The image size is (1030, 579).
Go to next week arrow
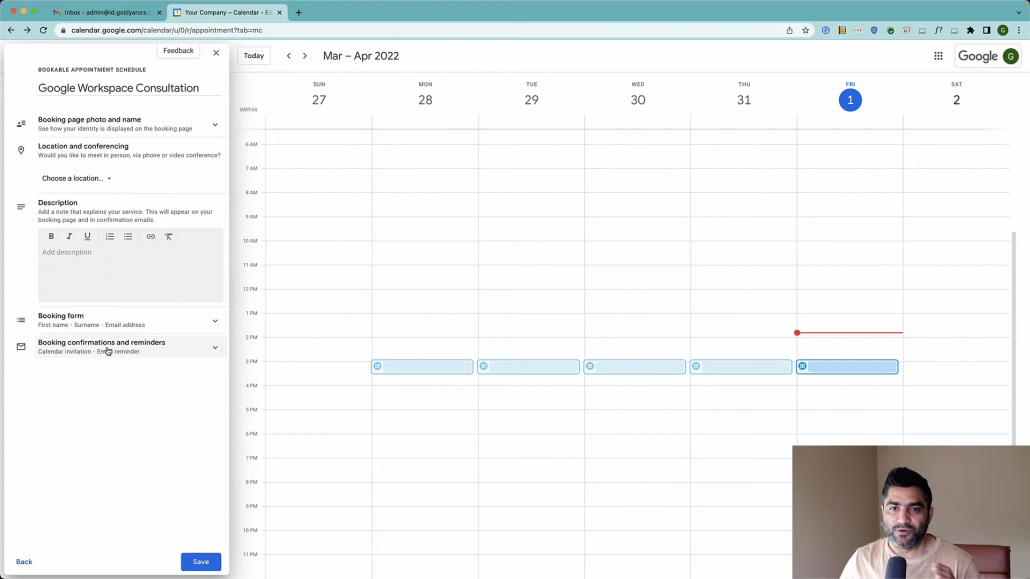[305, 56]
